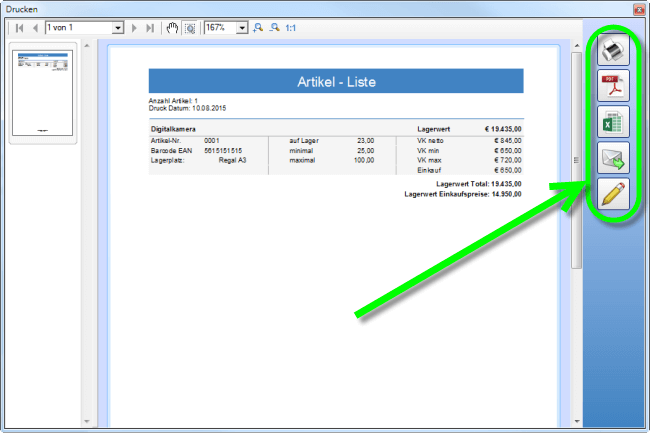Click 'Anzahl Artikel: 1' text

click(173, 101)
